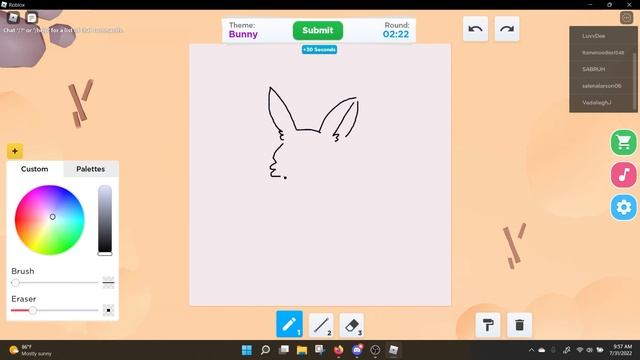Click inside the drawing canvas
The image size is (640, 360).
point(320,175)
